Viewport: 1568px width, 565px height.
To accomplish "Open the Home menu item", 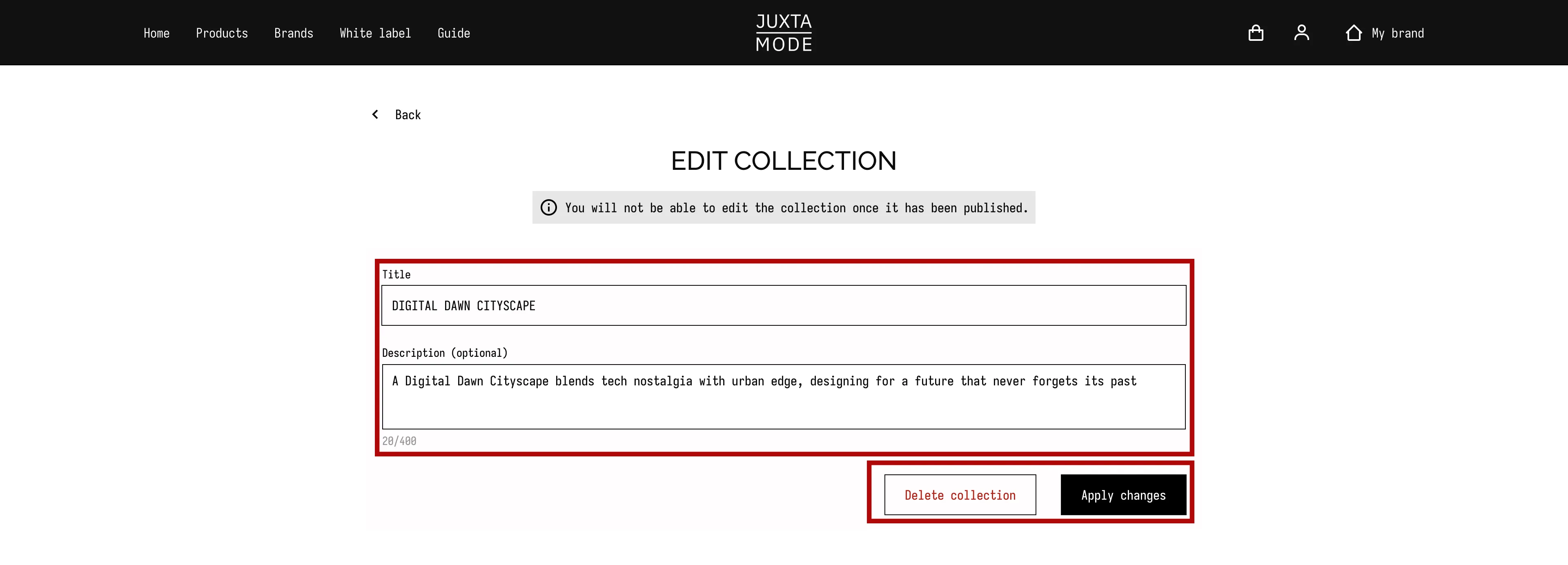I will tap(156, 33).
